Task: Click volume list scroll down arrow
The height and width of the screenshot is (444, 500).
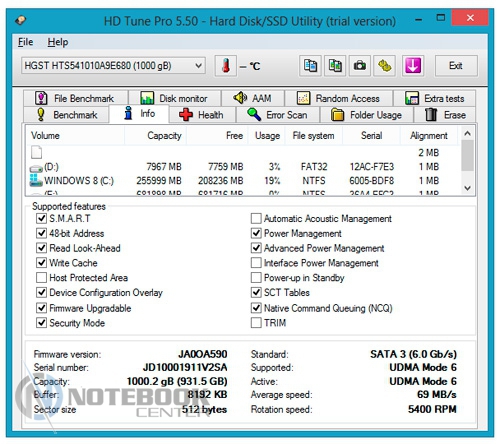Action: pos(467,188)
